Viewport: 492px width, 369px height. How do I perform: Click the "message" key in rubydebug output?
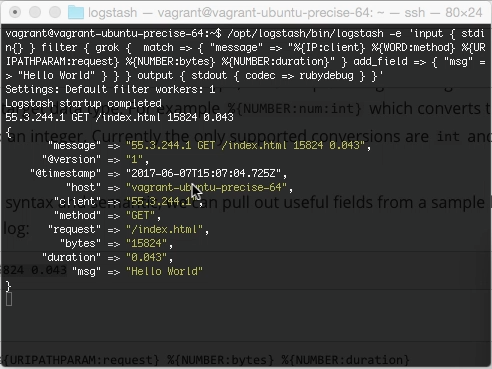(74, 145)
